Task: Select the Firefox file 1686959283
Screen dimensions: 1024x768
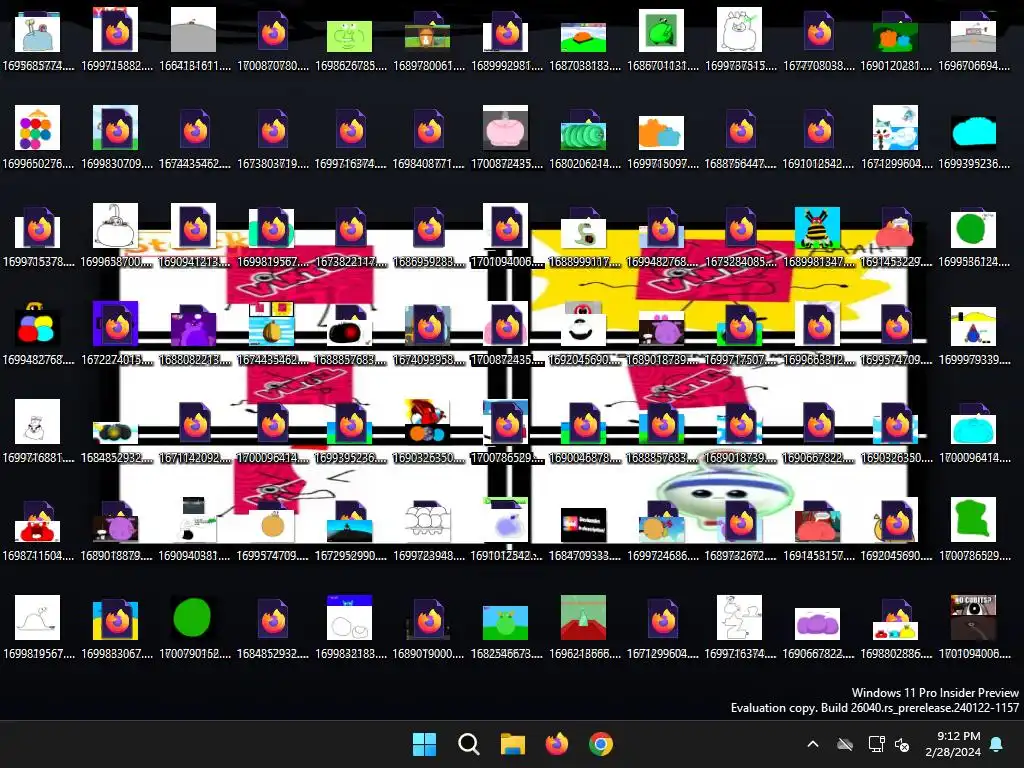Action: (x=428, y=236)
